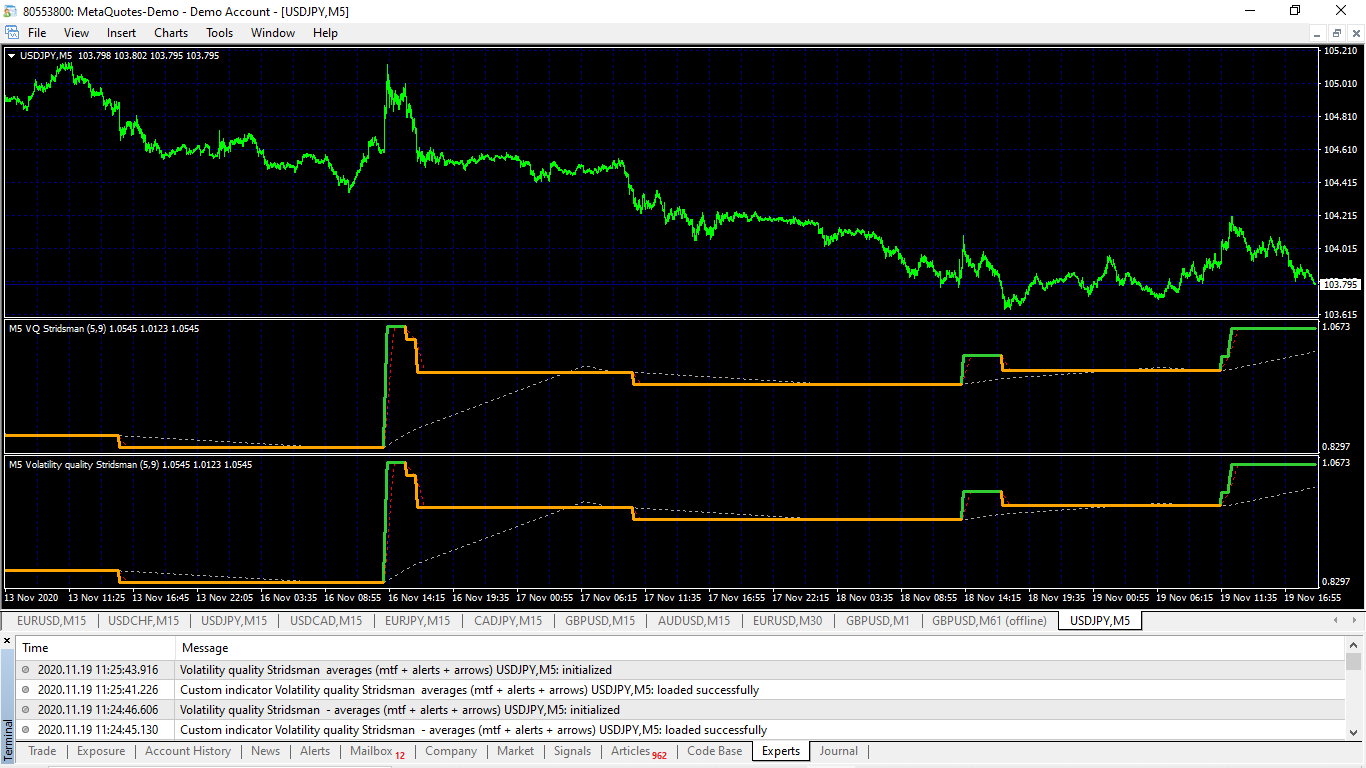This screenshot has width=1366, height=768.
Task: Click the status icon of the 11:24:45.130 log entry
Action: [x=26, y=730]
